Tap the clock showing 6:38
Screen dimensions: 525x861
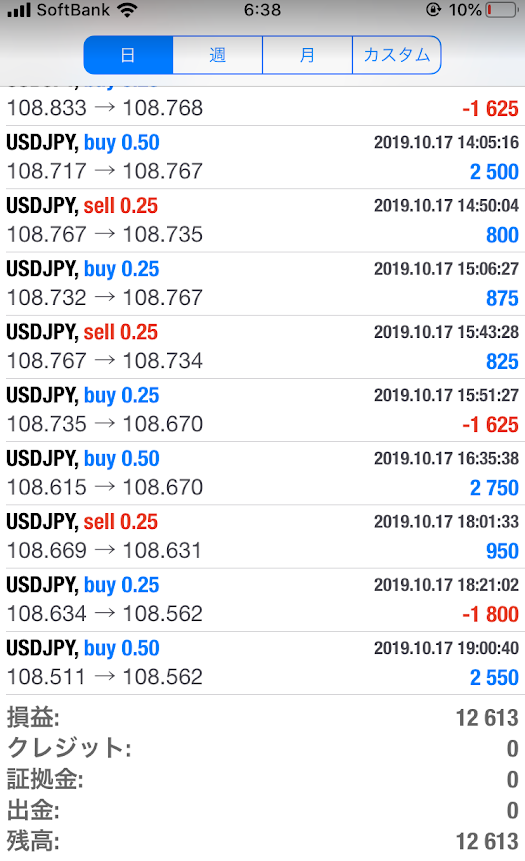coord(262,10)
